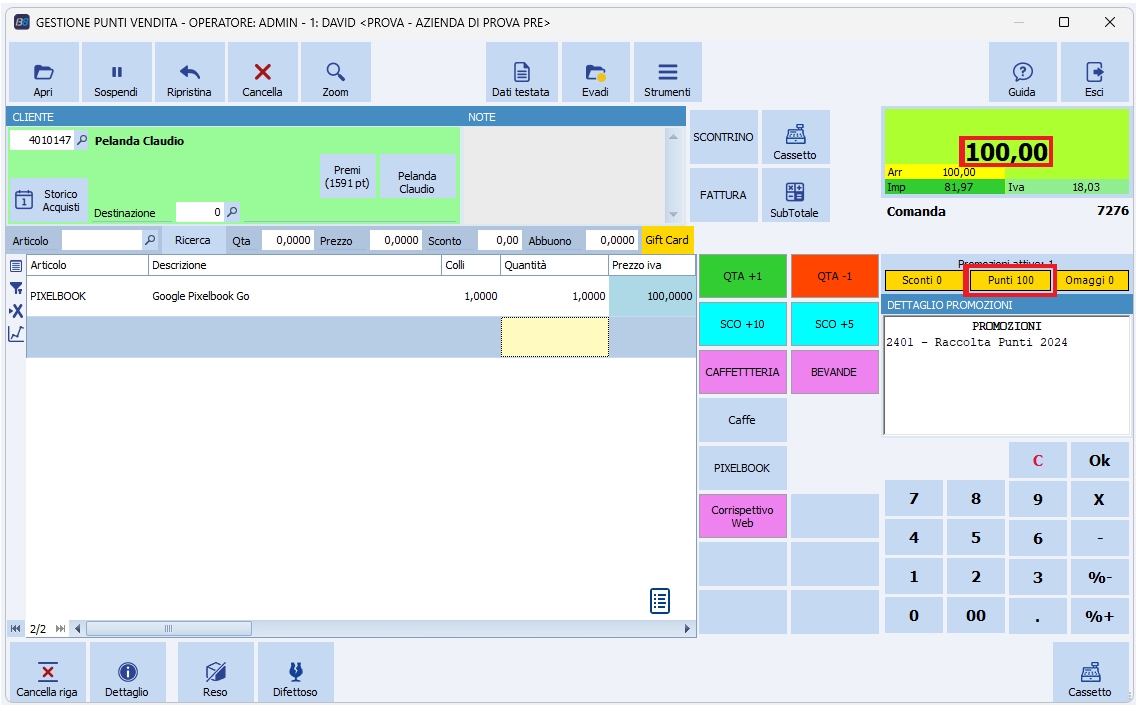
Task: Go to last record navigation arrow
Action: 60,628
